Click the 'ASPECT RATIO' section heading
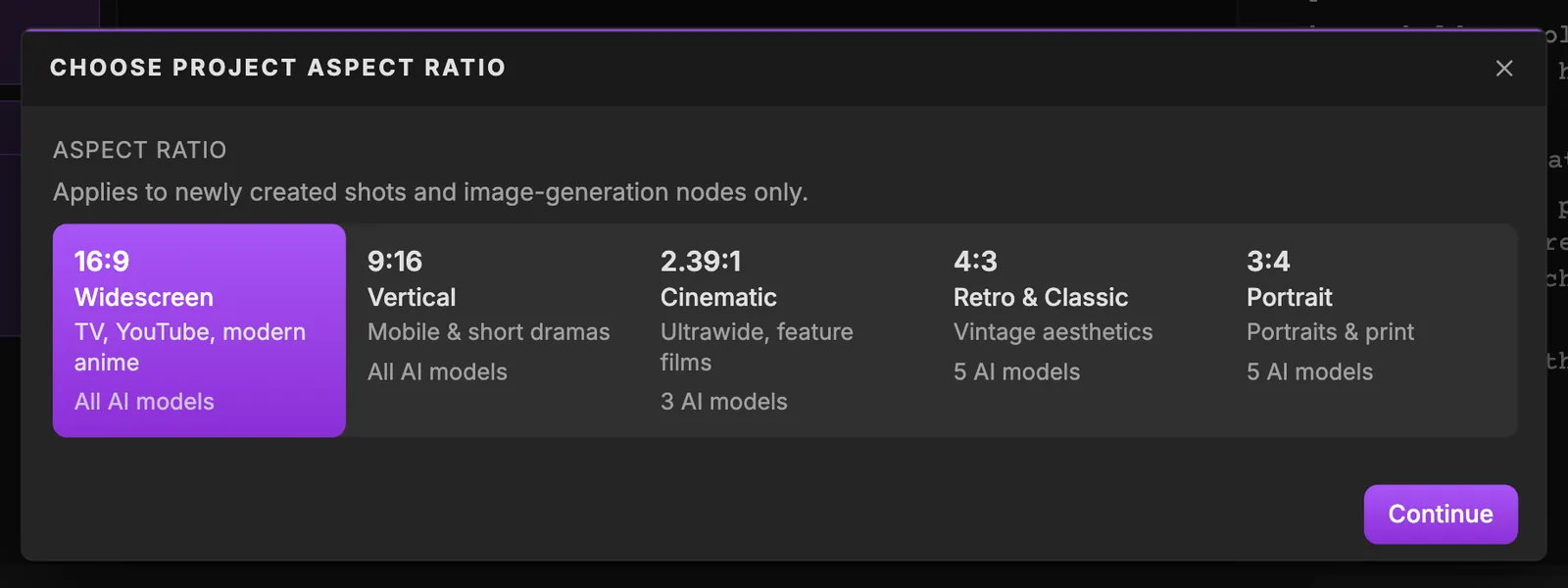This screenshot has width=1568, height=588. coord(140,150)
